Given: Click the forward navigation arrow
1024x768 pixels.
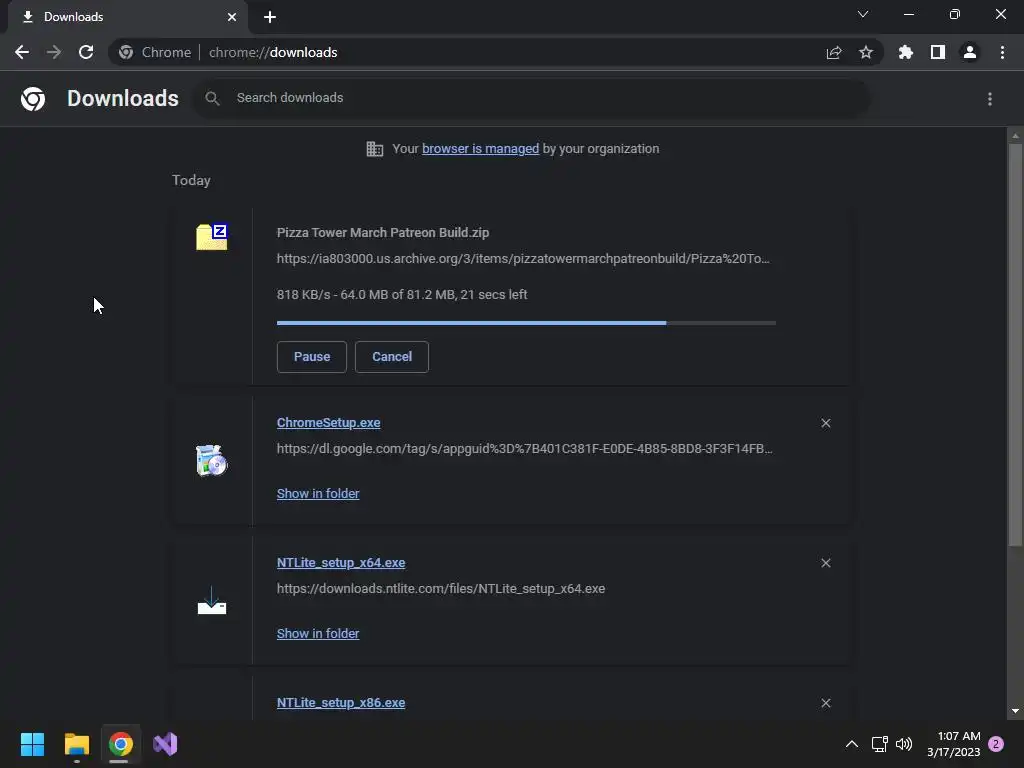Looking at the screenshot, I should pos(54,52).
